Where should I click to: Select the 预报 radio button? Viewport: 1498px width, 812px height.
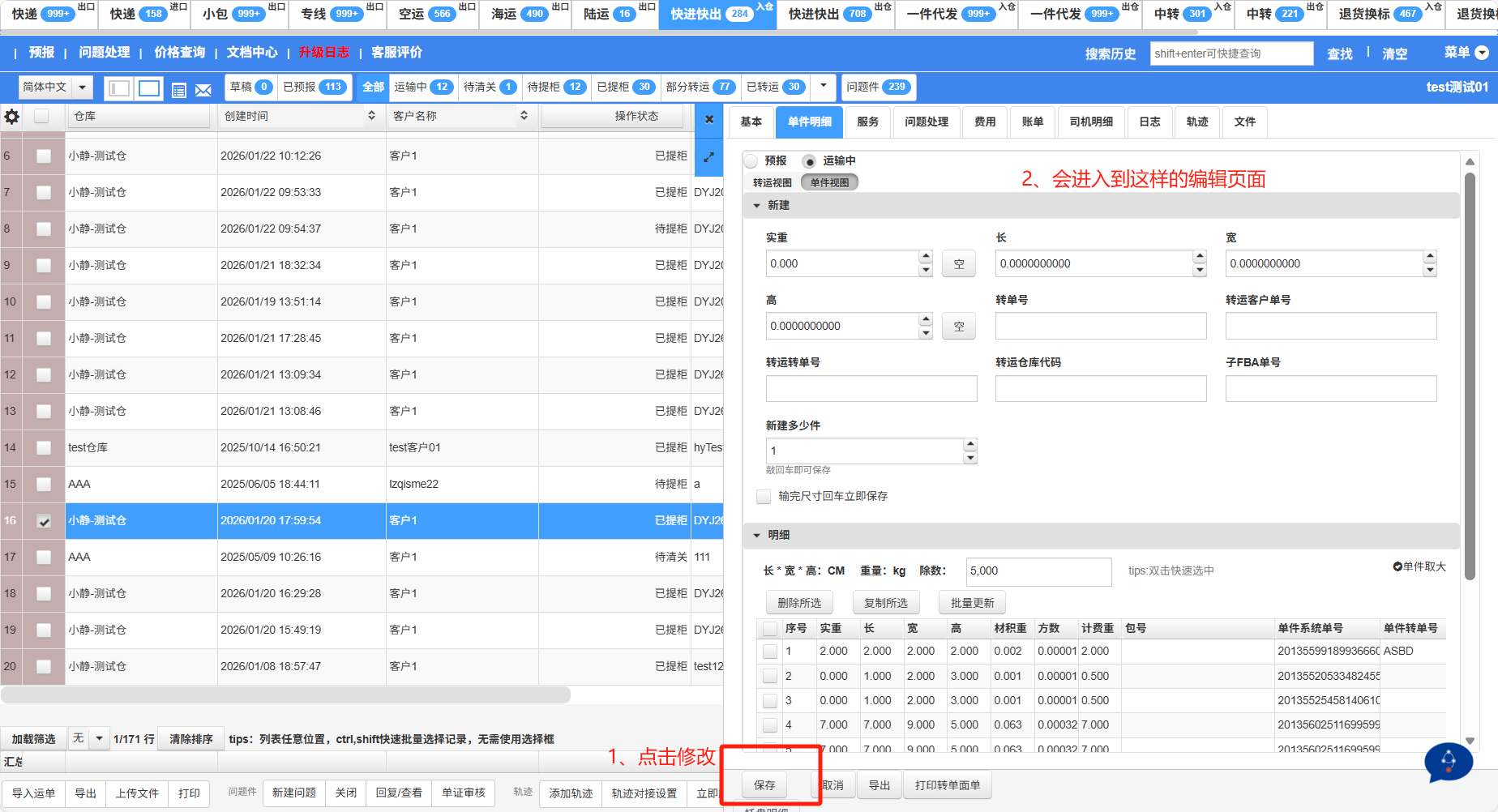tap(752, 160)
